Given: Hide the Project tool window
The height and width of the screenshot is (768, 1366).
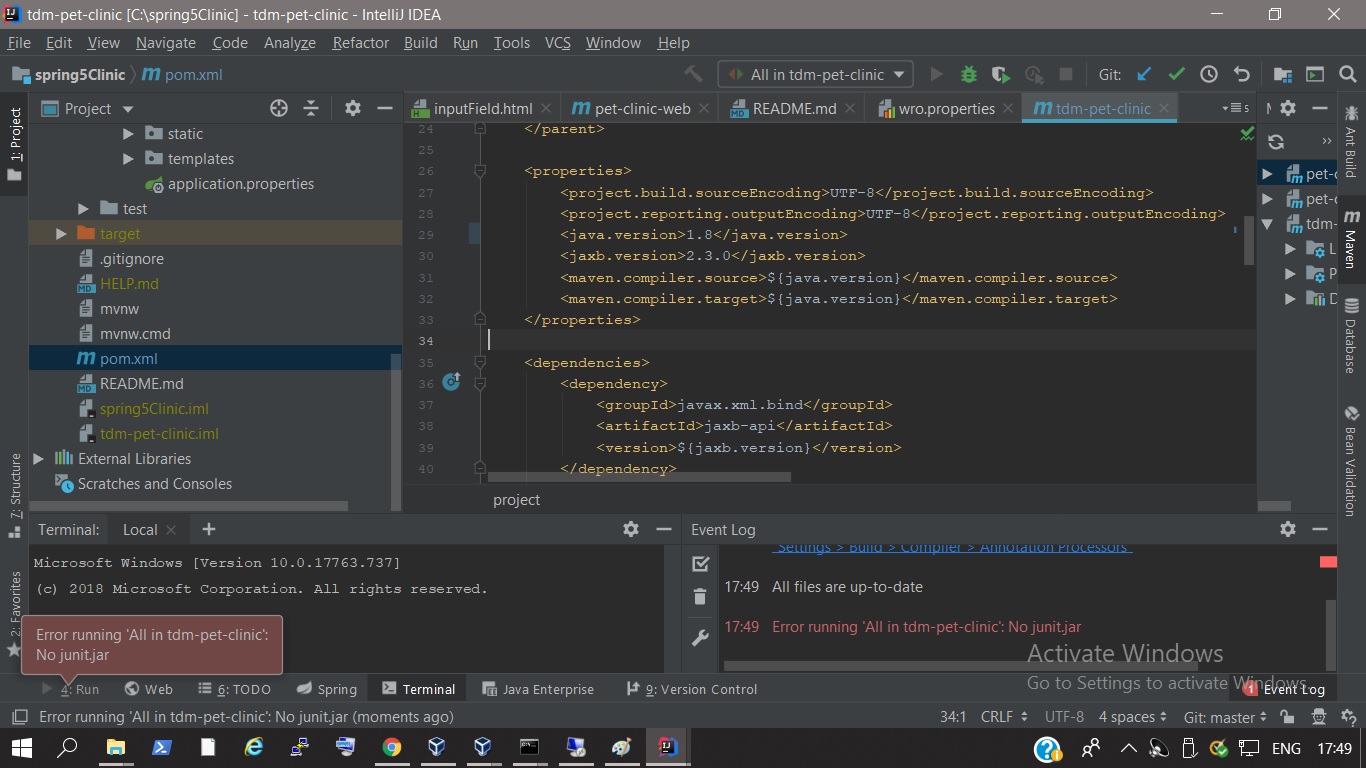Looking at the screenshot, I should [x=385, y=108].
